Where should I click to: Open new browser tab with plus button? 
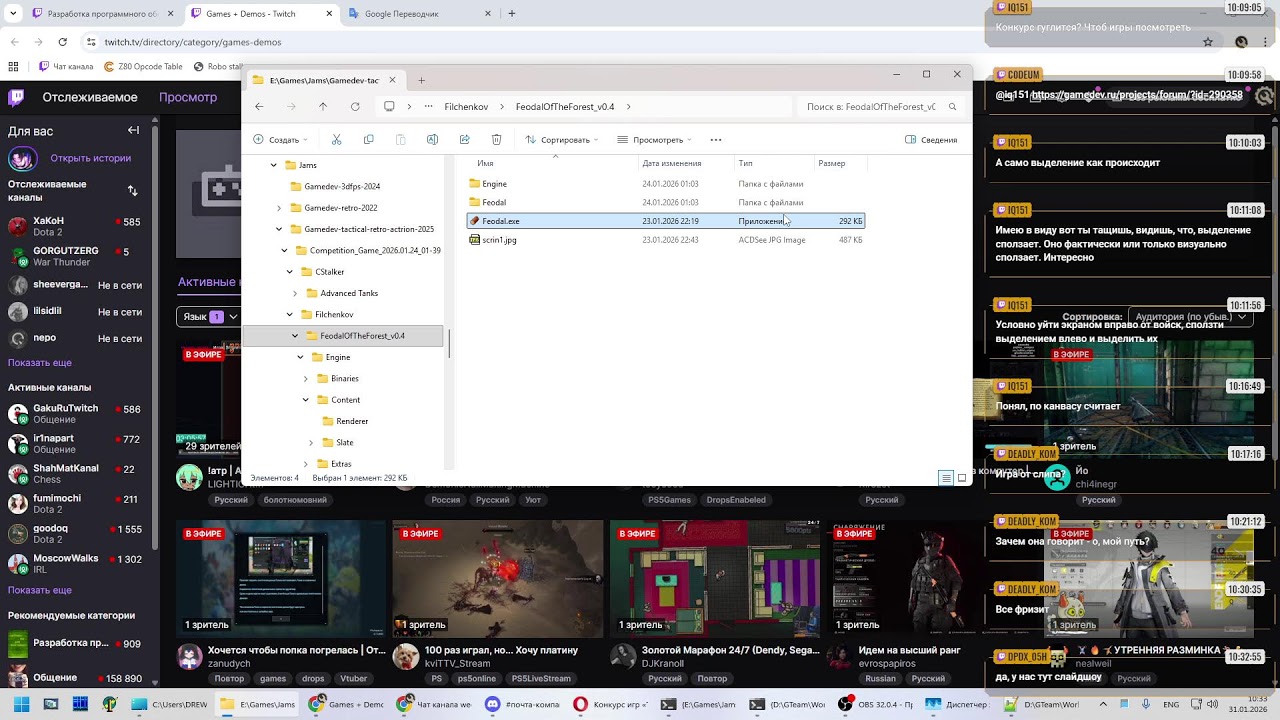512,14
